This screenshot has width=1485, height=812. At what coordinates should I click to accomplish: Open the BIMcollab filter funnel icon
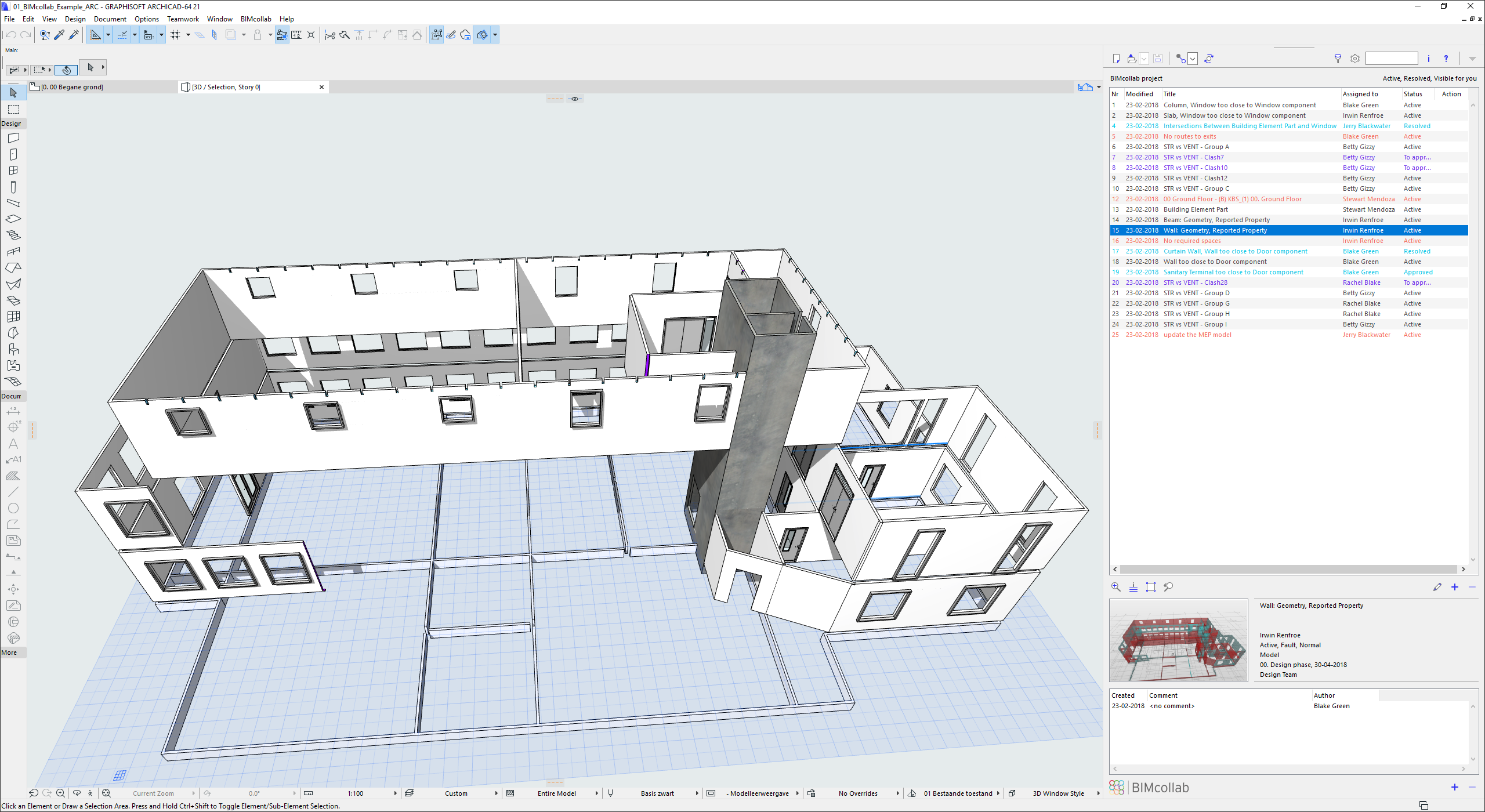(x=1338, y=58)
